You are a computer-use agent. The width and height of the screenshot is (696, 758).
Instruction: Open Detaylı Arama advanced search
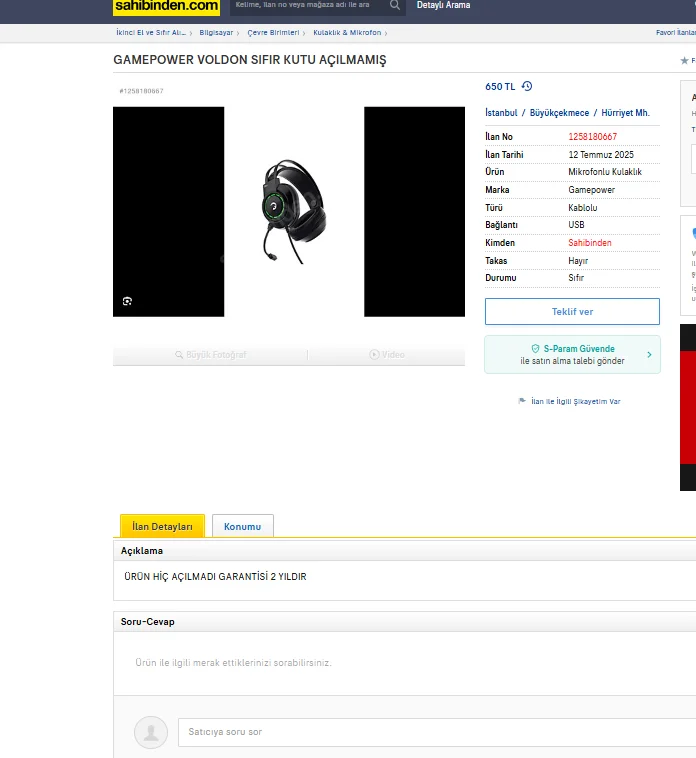point(443,5)
